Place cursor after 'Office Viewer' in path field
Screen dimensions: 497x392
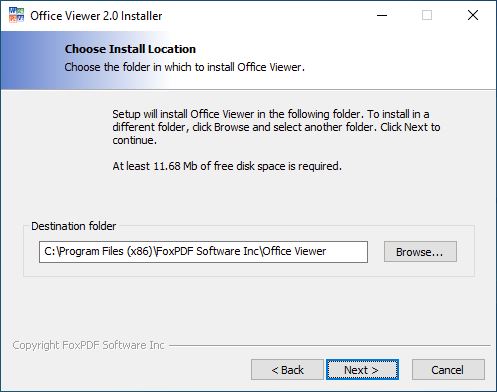tap(327, 251)
